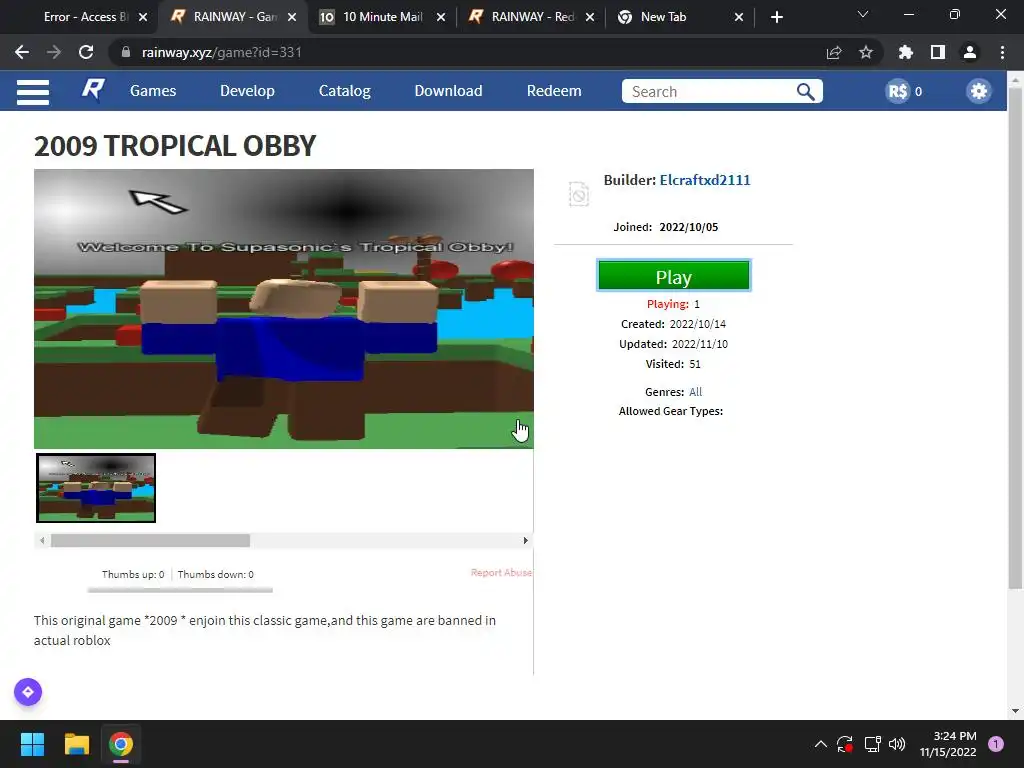Open the Redeem menu item
This screenshot has height=768, width=1024.
[554, 91]
